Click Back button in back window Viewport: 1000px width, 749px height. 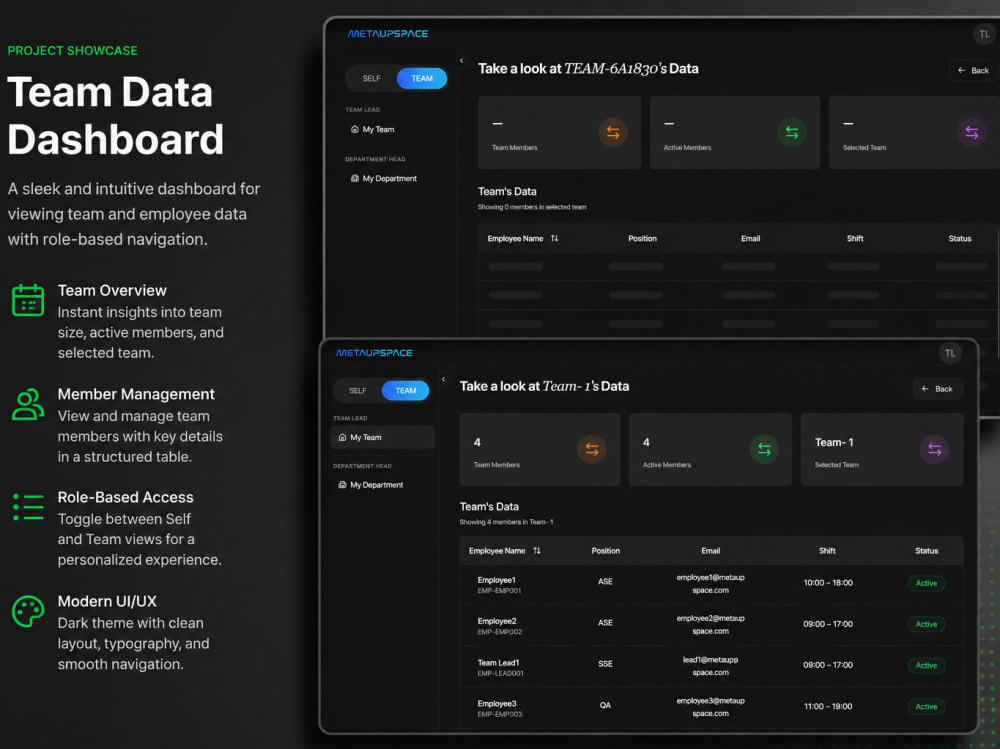tap(973, 70)
